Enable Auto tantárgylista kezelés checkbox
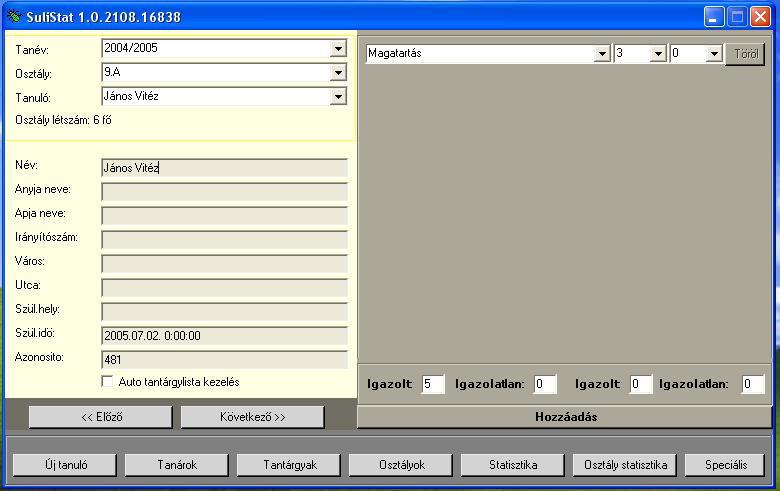The width and height of the screenshot is (780, 491). click(x=107, y=382)
